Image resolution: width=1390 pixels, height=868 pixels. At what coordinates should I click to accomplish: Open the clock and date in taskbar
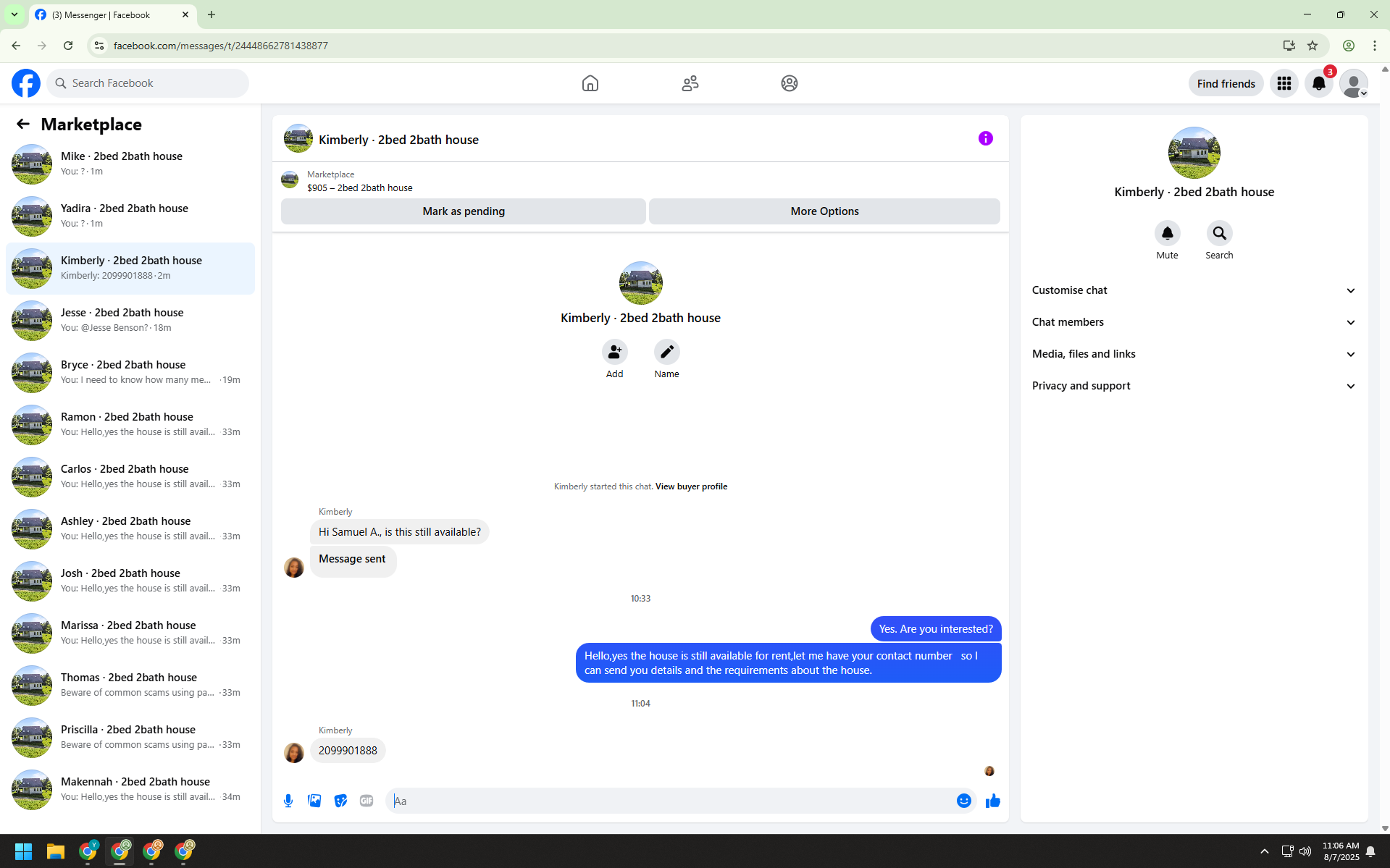[1341, 851]
